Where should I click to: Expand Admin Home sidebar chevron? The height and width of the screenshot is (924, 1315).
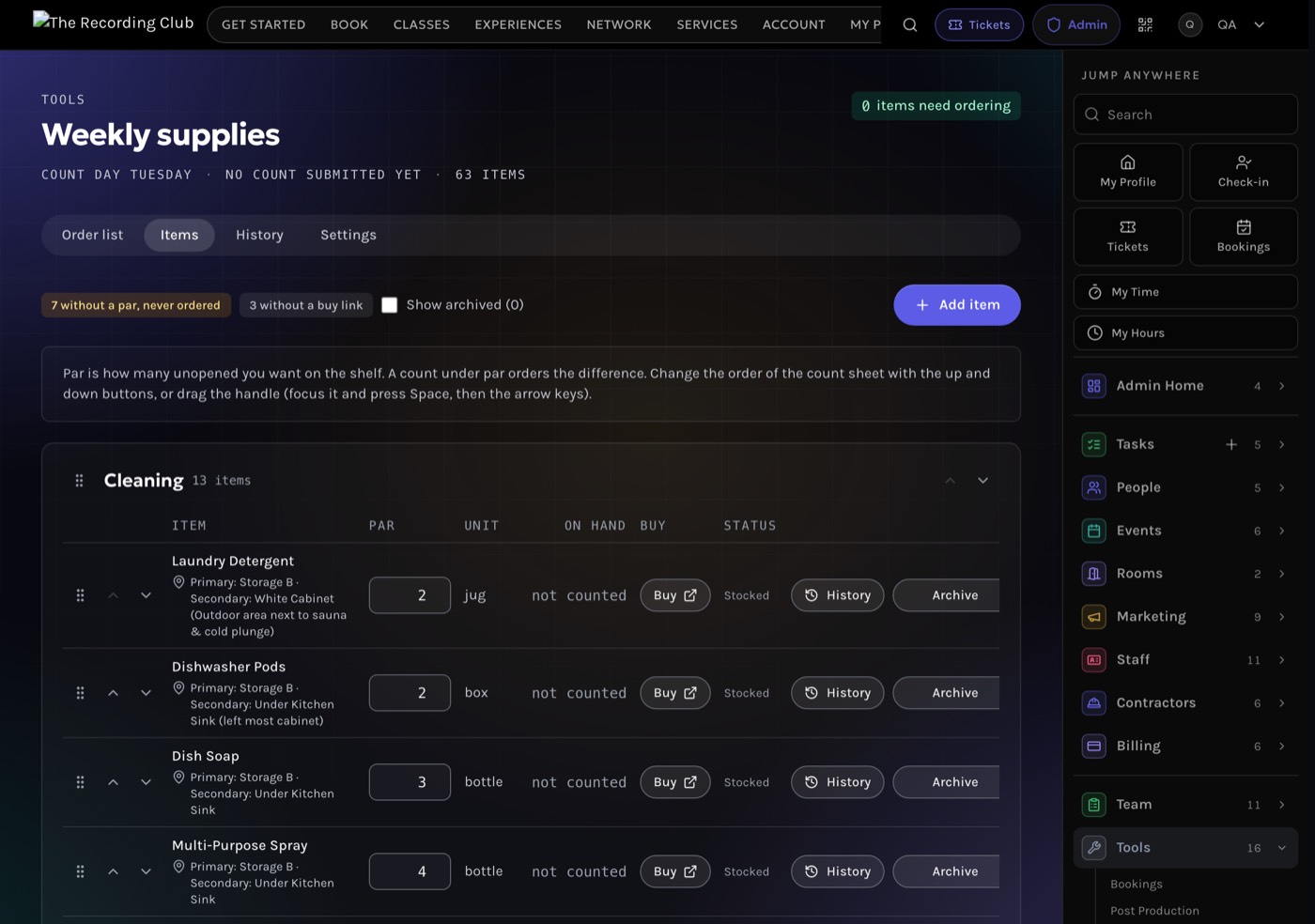1281,386
